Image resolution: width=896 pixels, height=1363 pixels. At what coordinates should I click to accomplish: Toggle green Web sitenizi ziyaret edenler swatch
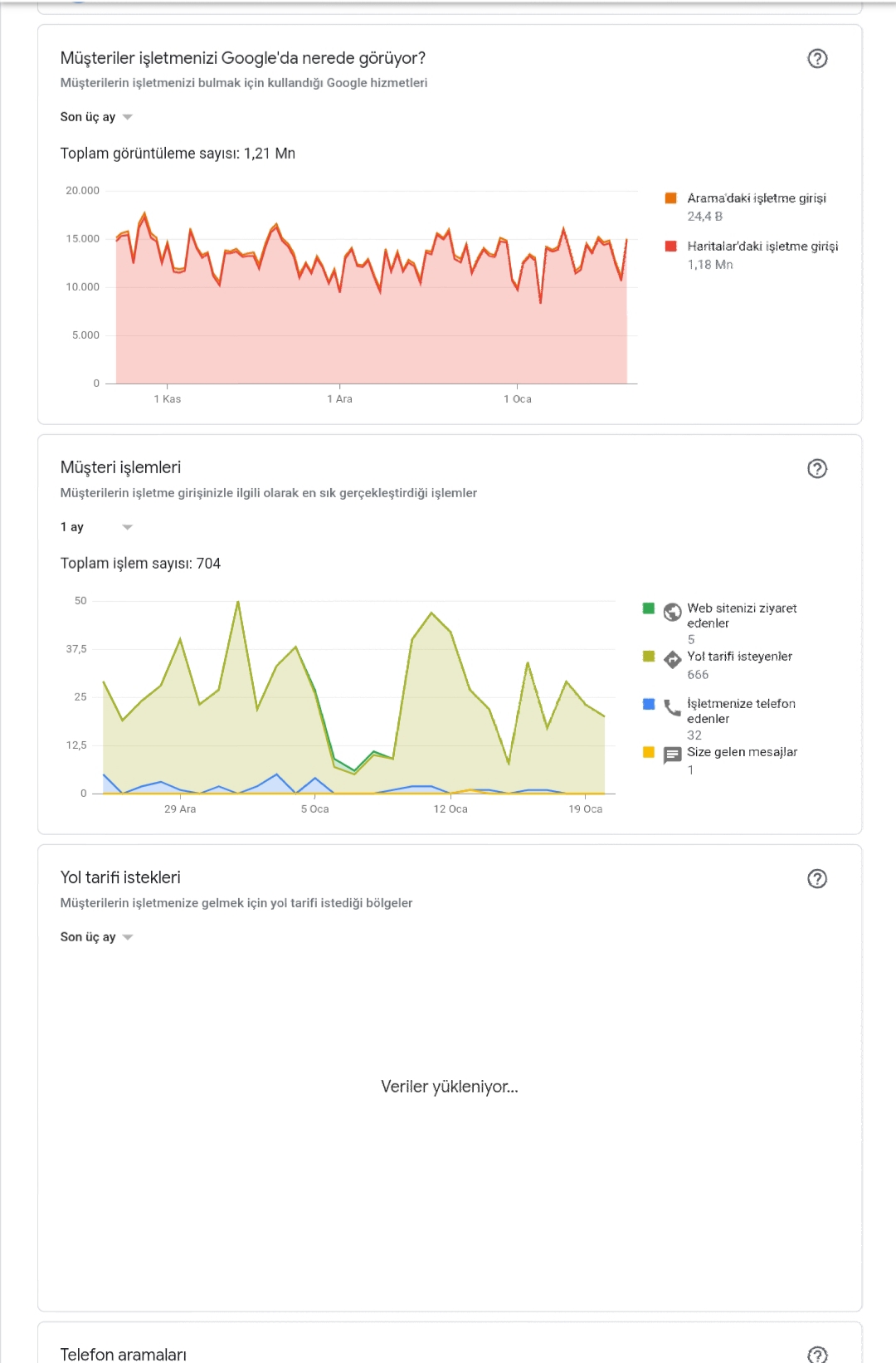point(649,608)
